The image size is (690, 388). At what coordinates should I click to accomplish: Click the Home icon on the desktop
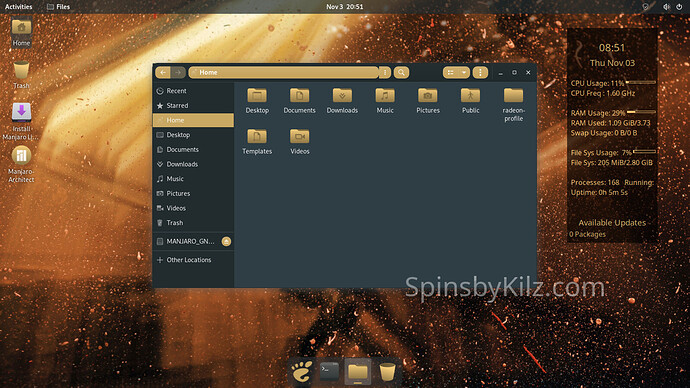pyautogui.click(x=21, y=33)
